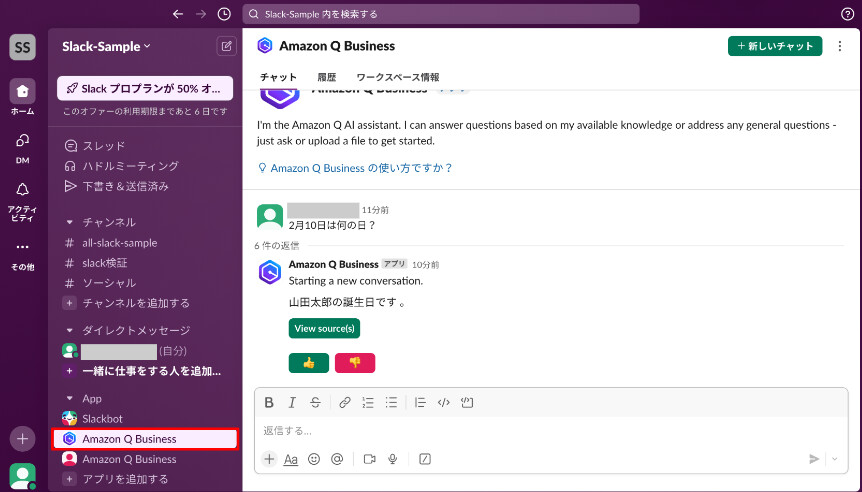Apply bold formatting
Screen dimensions: 862x492
pyautogui.click(x=269, y=402)
